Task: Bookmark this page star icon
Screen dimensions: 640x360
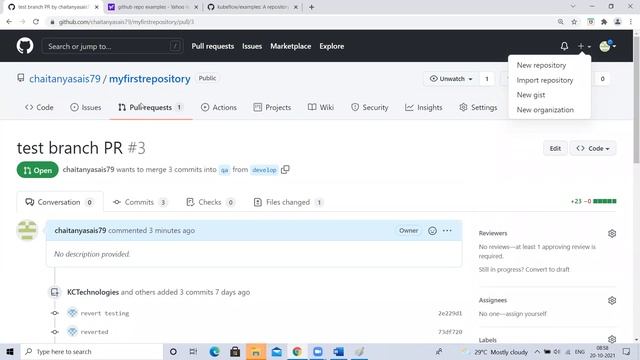Action: pyautogui.click(x=574, y=22)
